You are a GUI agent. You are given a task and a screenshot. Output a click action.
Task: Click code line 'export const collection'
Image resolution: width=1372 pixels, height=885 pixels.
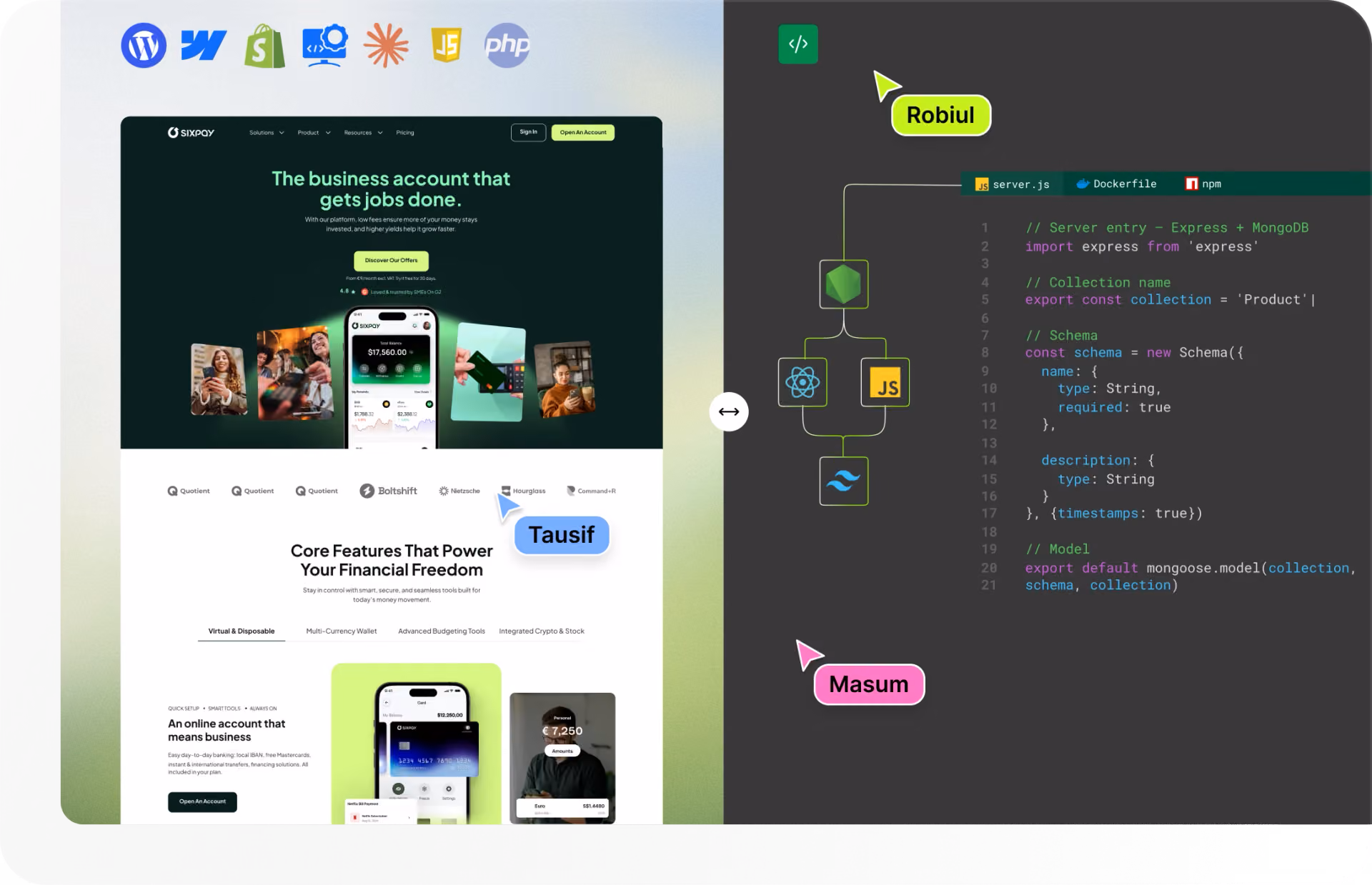tap(1170, 300)
